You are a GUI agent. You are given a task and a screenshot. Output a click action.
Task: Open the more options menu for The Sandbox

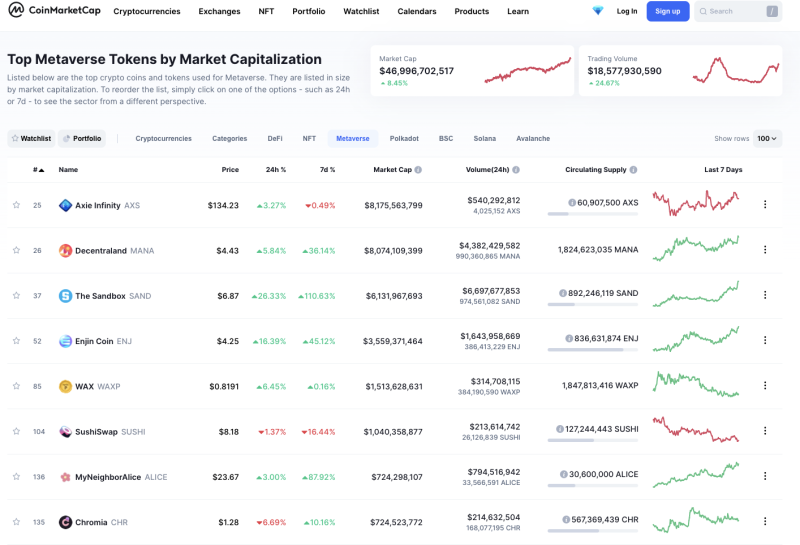765,295
